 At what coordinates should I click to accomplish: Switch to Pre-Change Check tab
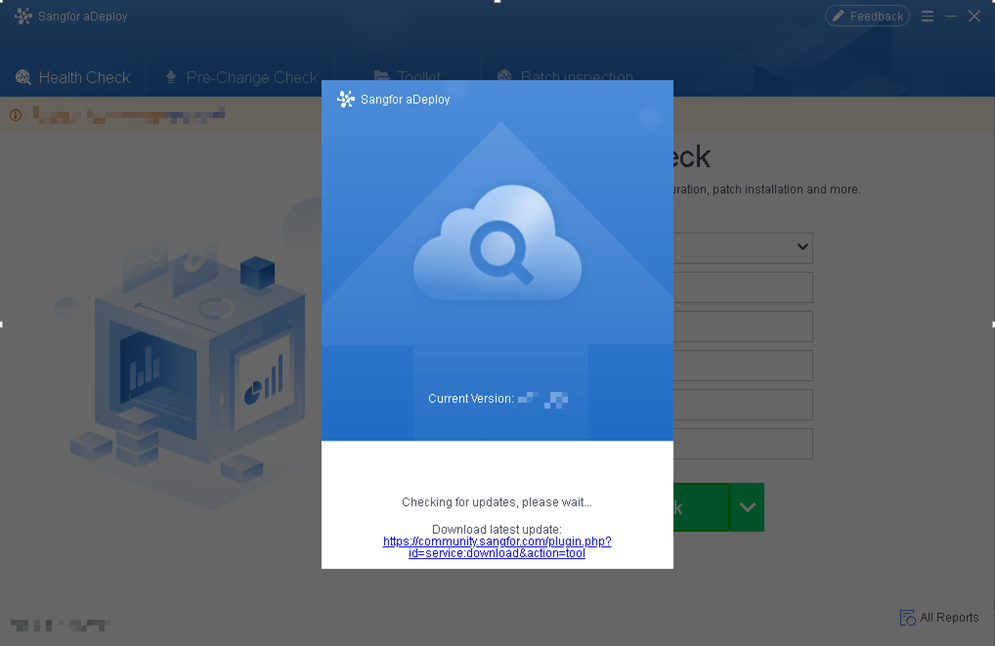[242, 77]
